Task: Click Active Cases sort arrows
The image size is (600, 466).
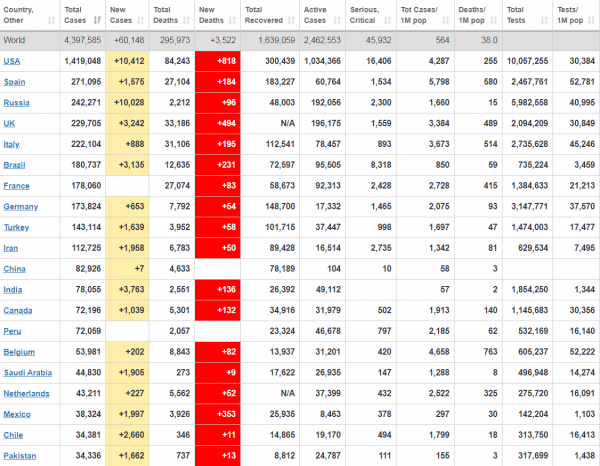Action: (x=337, y=20)
